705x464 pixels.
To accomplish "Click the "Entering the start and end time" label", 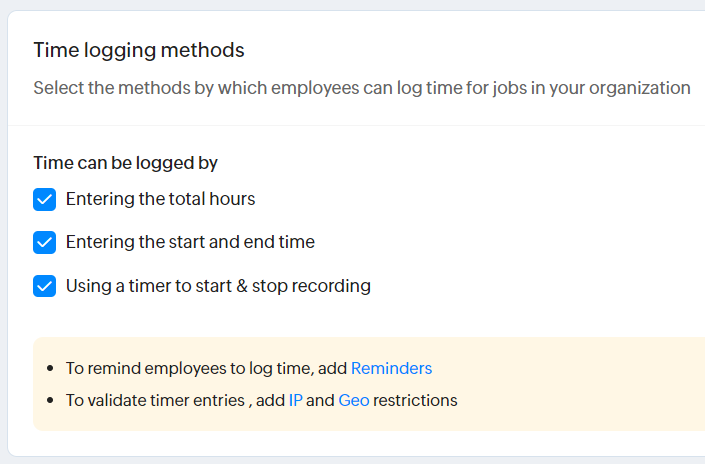I will pos(190,242).
